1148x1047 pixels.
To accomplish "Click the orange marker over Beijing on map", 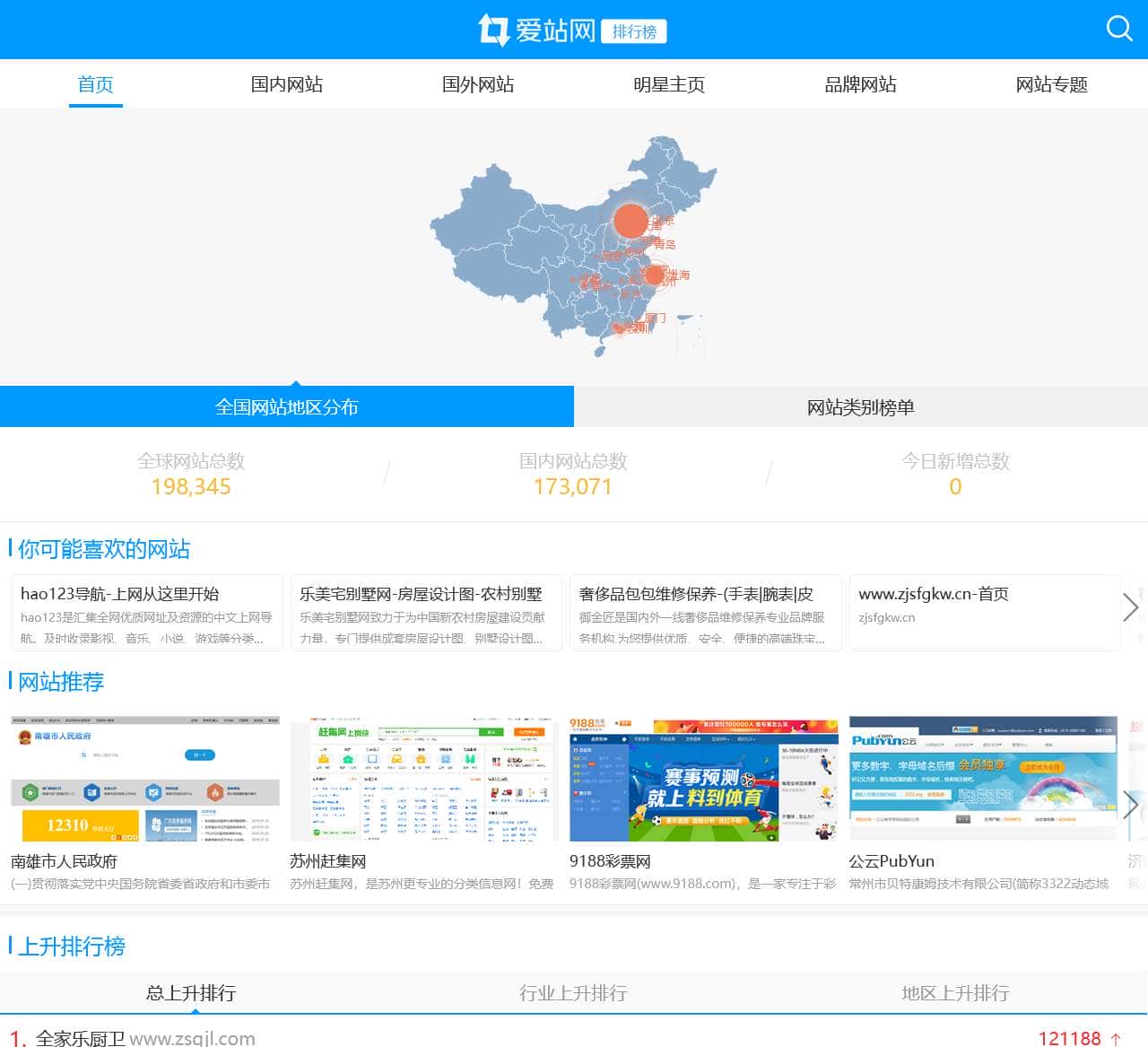I will click(x=631, y=221).
